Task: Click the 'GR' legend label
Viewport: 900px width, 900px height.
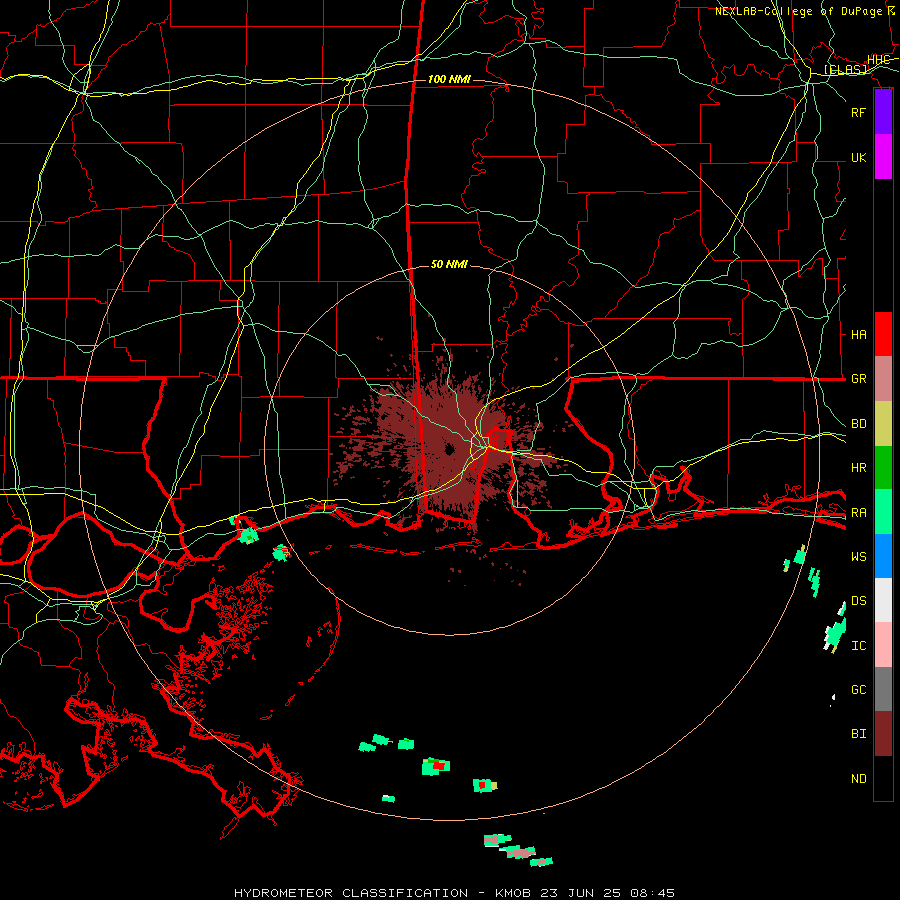Action: click(858, 379)
